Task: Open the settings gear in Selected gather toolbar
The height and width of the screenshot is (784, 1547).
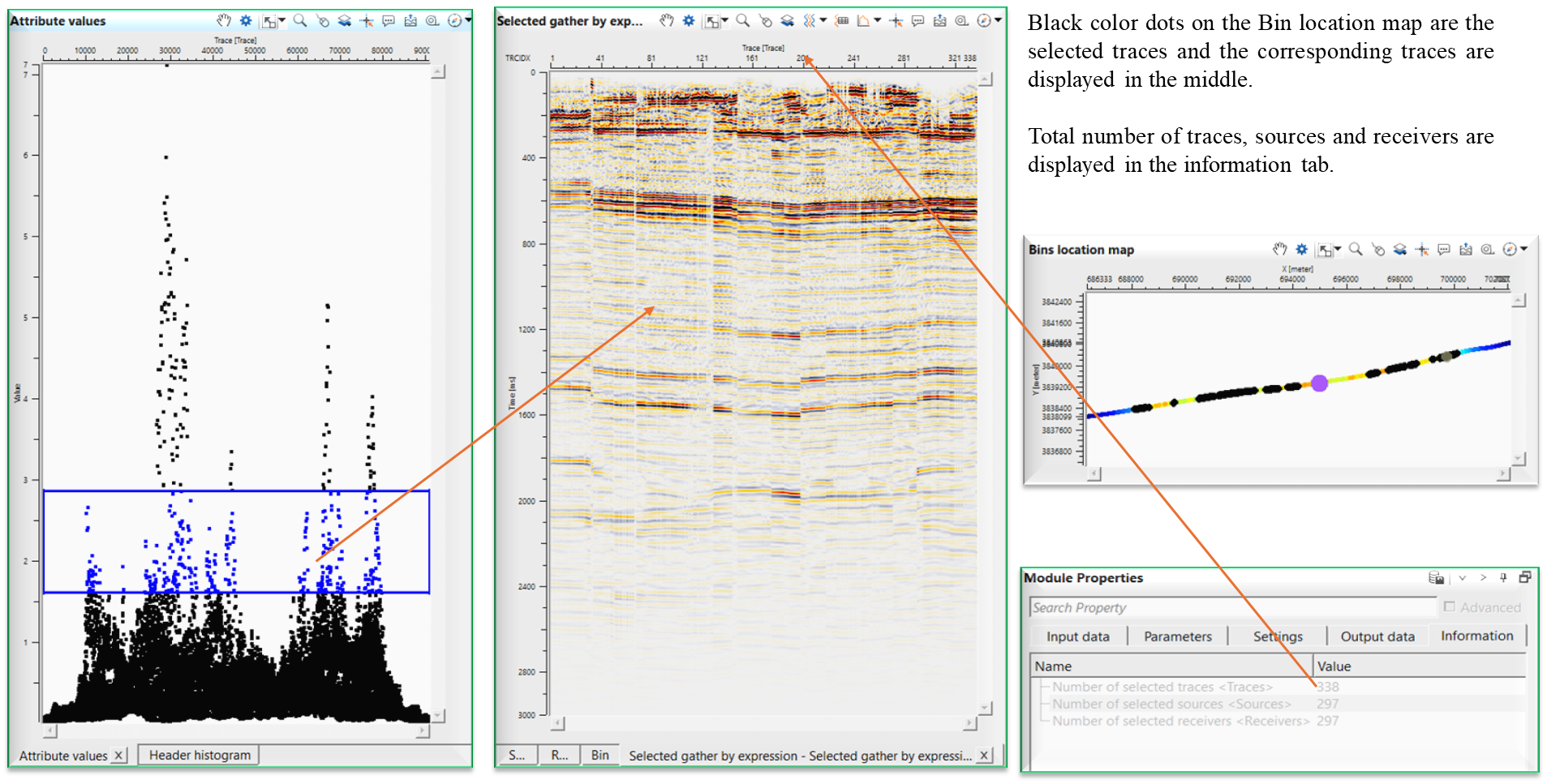Action: pyautogui.click(x=688, y=20)
